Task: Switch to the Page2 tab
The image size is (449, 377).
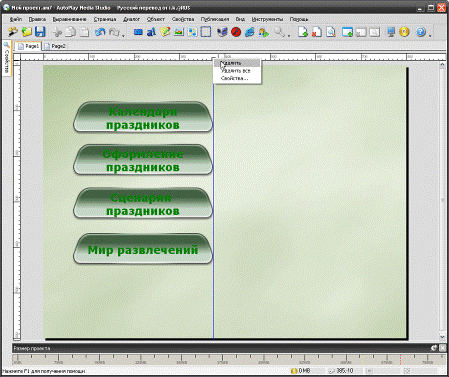Action: pyautogui.click(x=55, y=46)
